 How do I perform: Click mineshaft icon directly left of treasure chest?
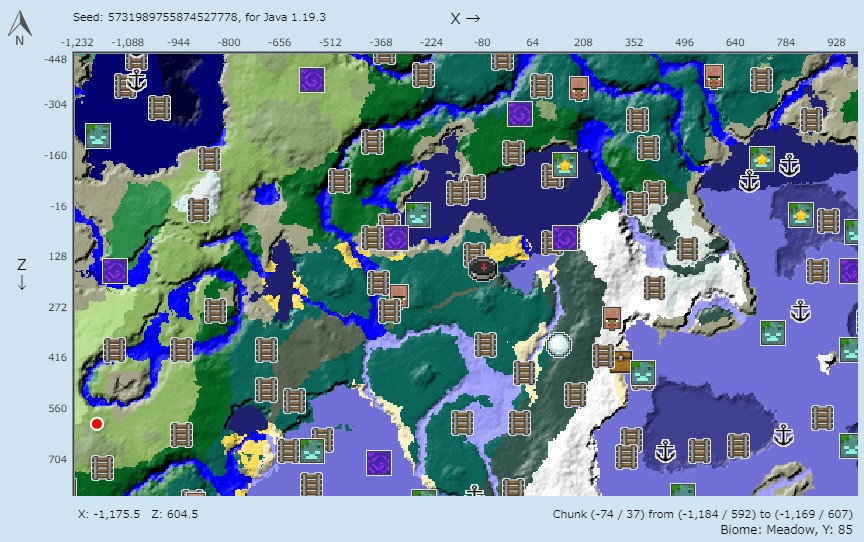[x=603, y=356]
